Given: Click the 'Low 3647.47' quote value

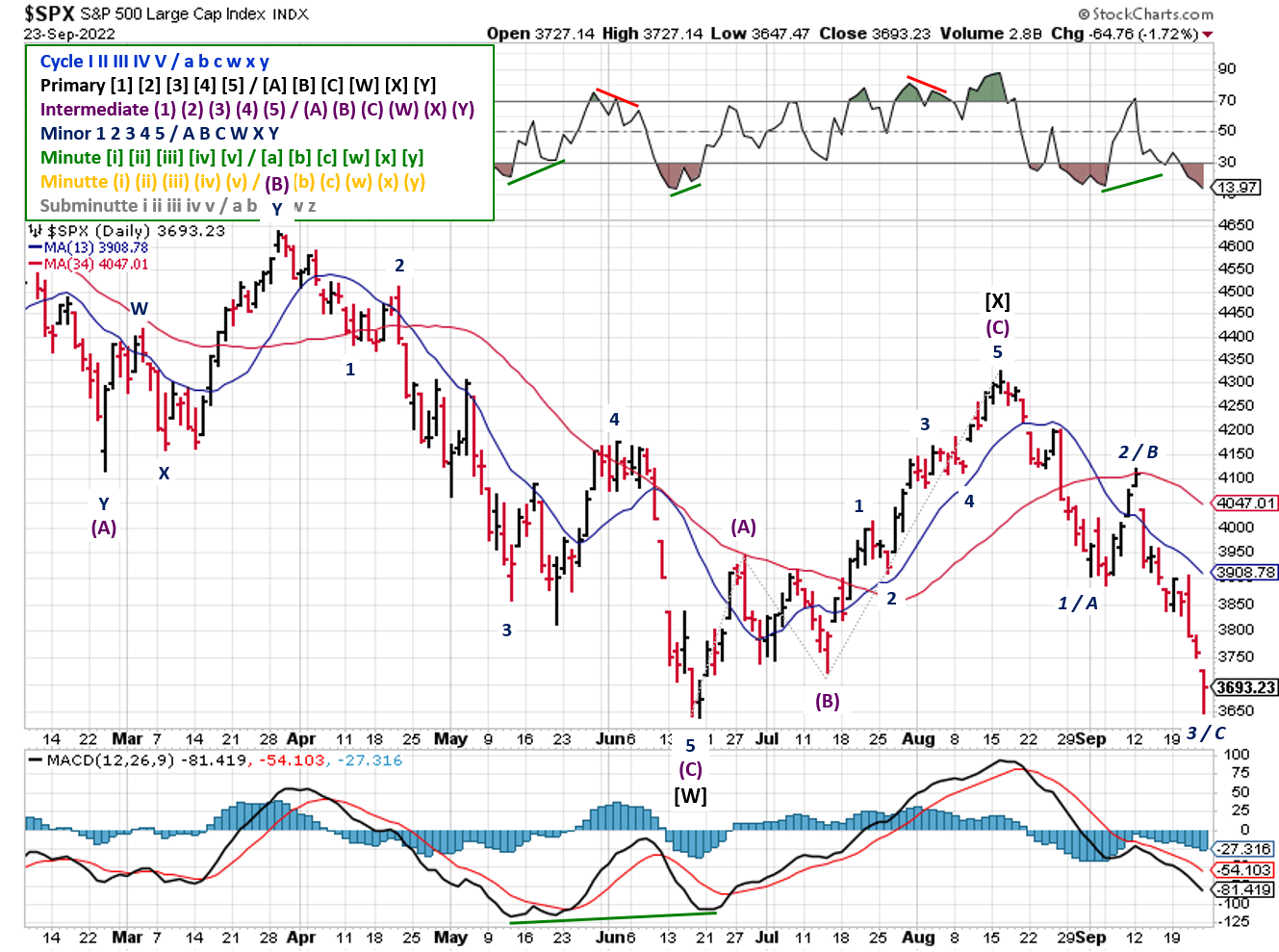Looking at the screenshot, I should pos(761,34).
